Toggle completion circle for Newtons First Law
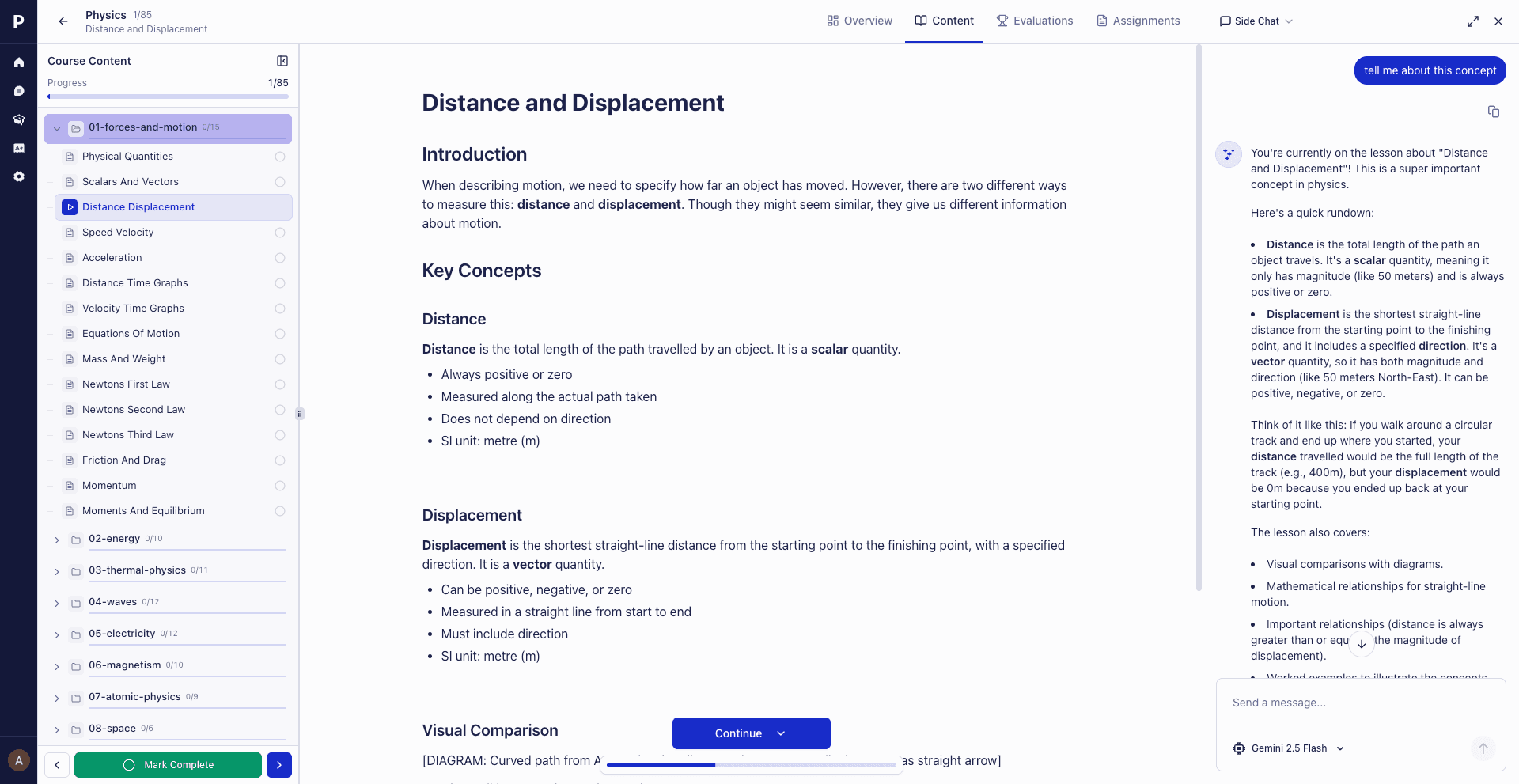This screenshot has width=1519, height=784. click(x=279, y=384)
